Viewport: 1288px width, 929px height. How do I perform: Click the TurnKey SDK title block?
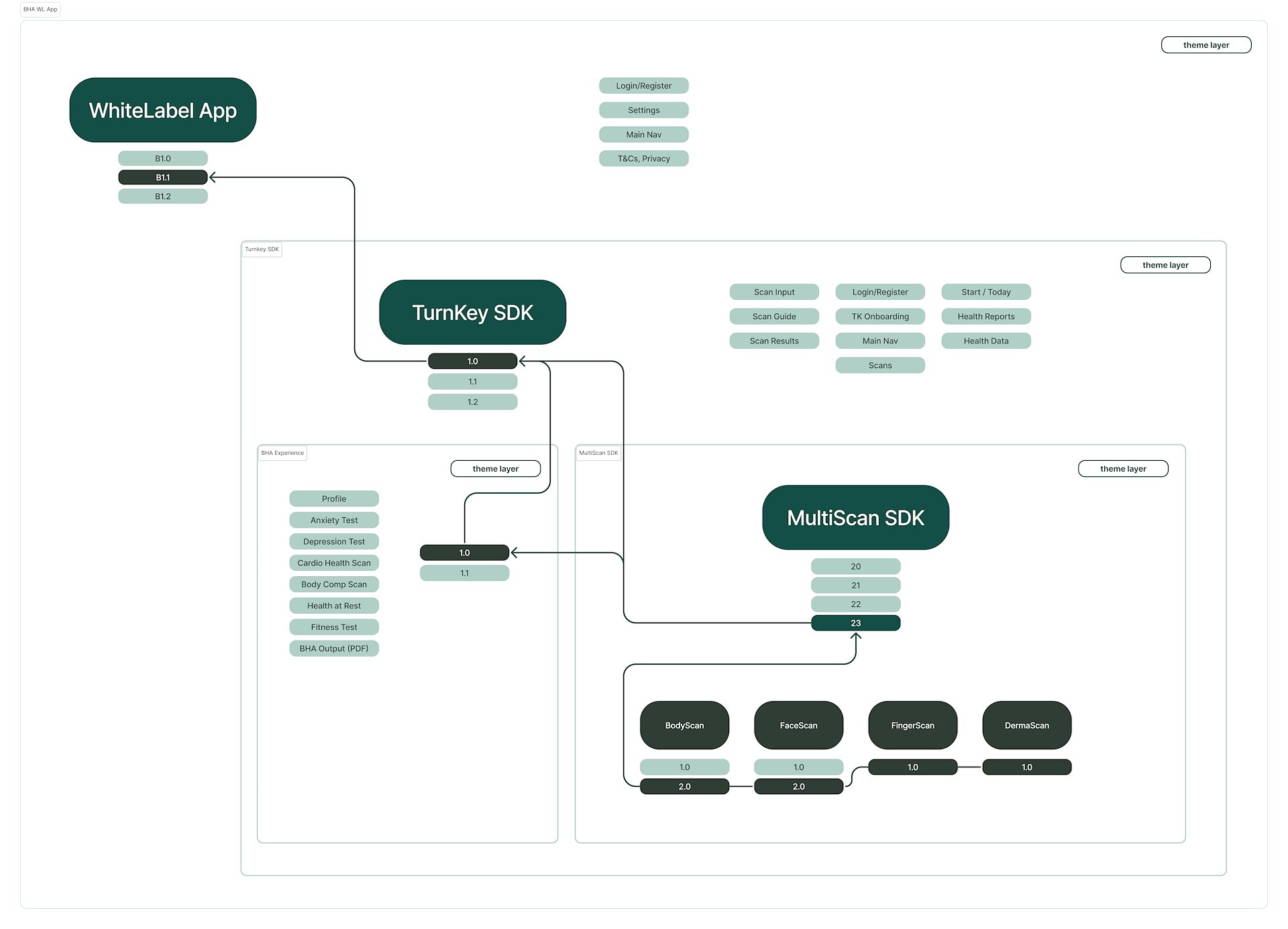click(x=472, y=313)
